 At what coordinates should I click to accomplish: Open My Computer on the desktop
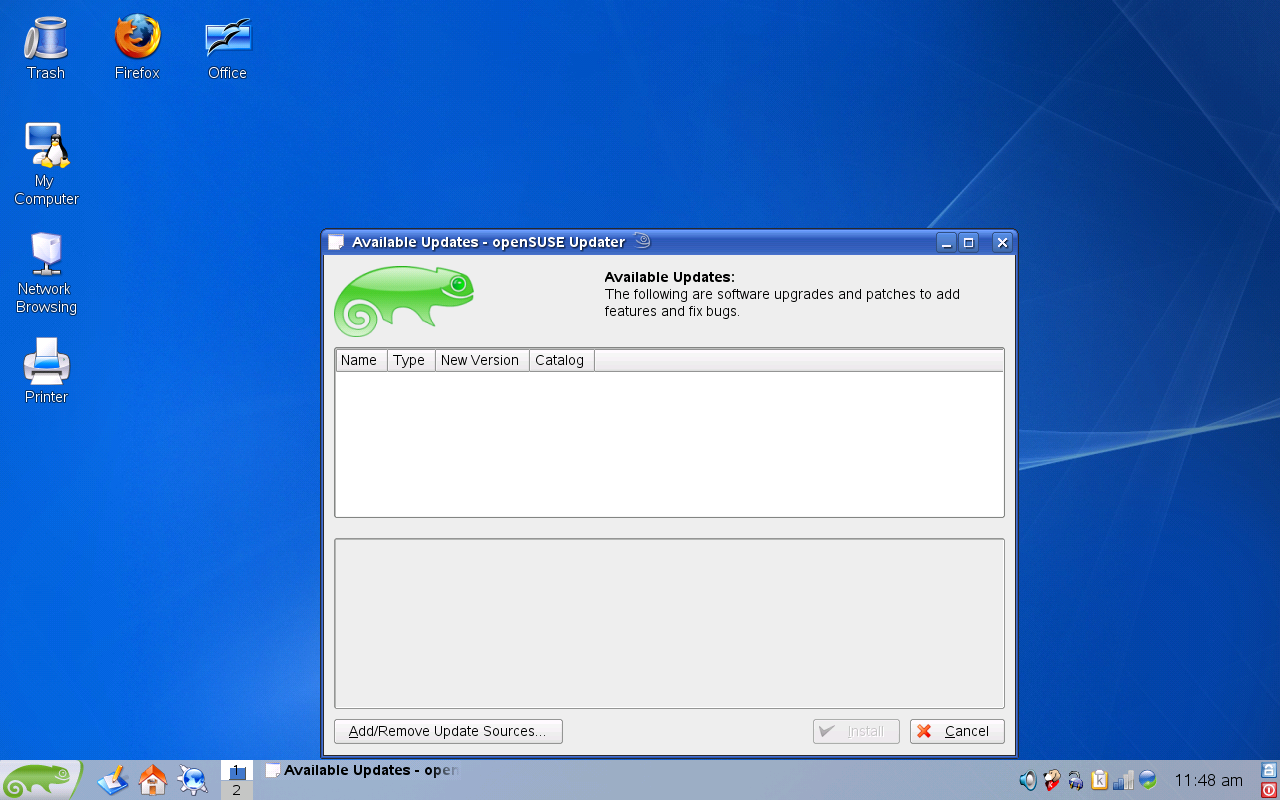click(46, 164)
